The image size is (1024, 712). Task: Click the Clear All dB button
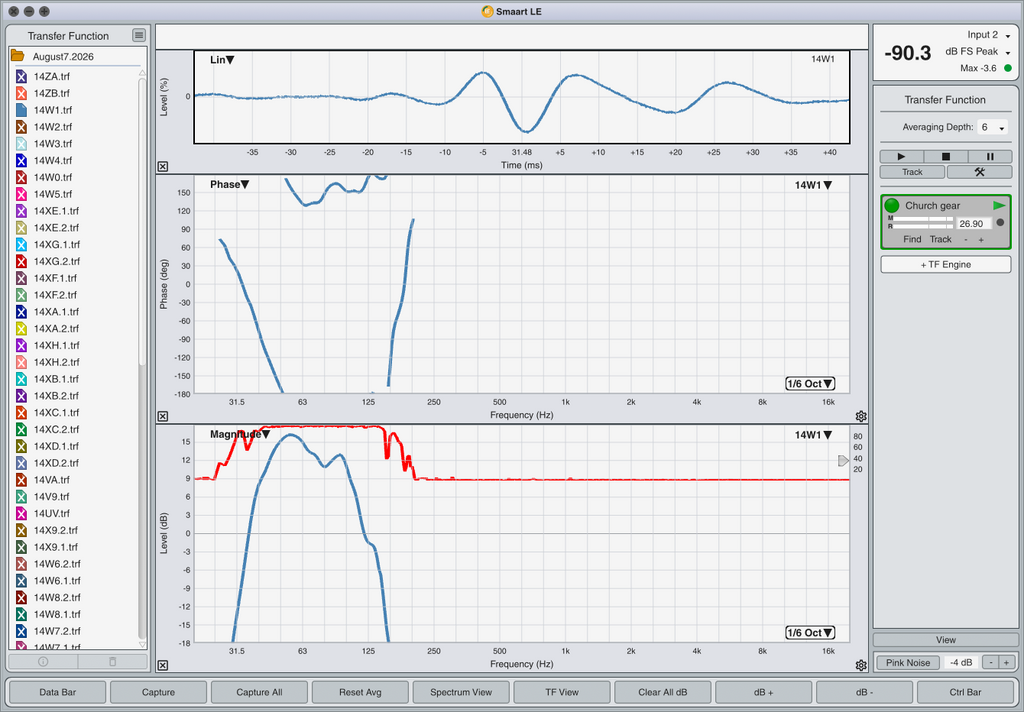tap(663, 692)
